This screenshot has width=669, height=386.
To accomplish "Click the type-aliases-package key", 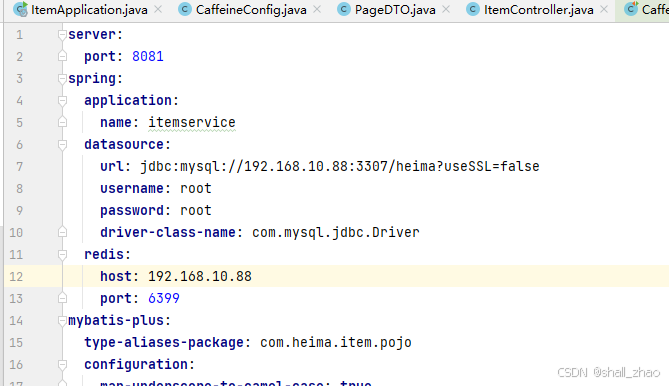I will click(x=164, y=342).
